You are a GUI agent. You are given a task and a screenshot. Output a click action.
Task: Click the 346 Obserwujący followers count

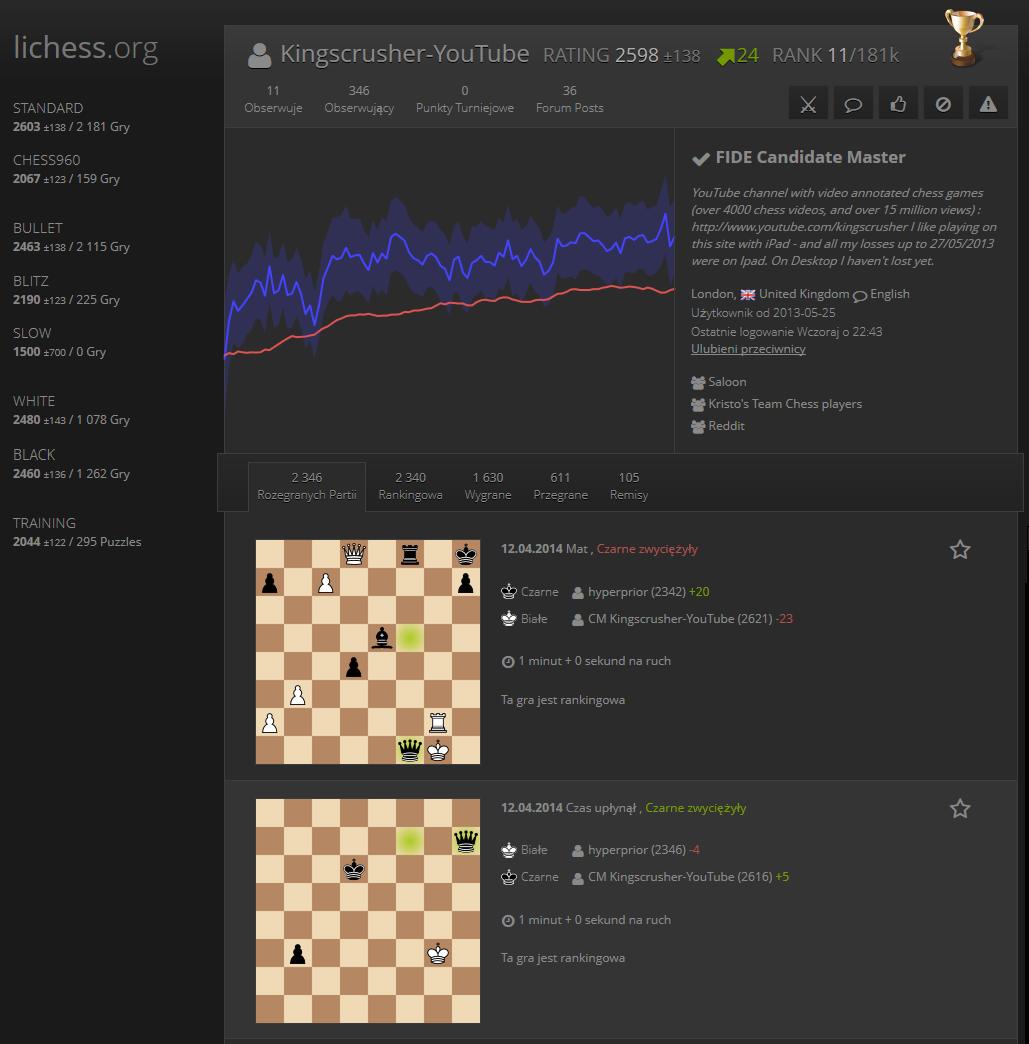pos(359,99)
